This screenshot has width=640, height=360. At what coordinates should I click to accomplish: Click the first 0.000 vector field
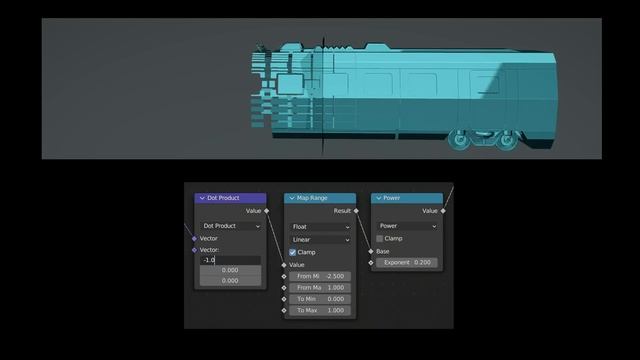tap(230, 270)
